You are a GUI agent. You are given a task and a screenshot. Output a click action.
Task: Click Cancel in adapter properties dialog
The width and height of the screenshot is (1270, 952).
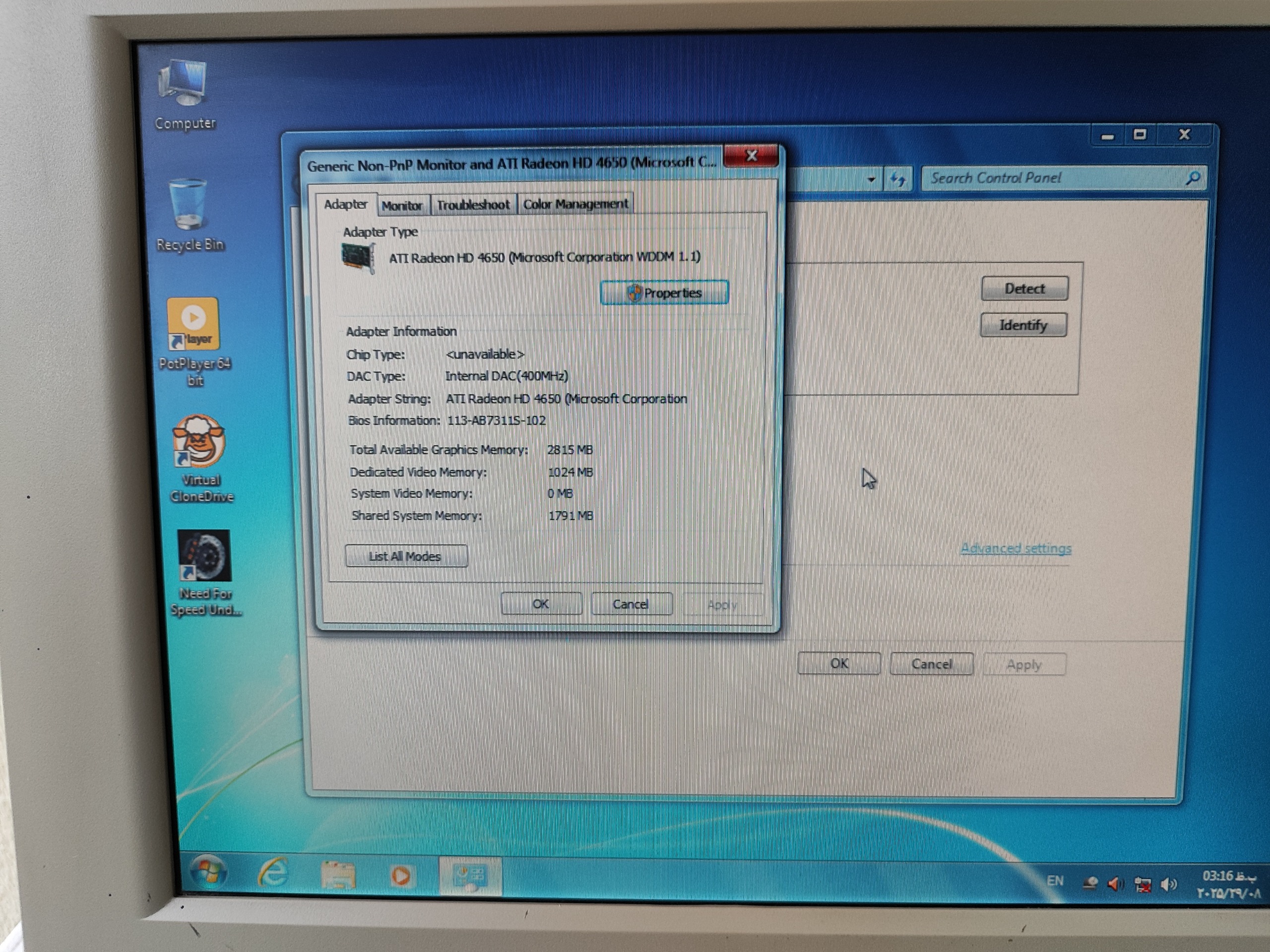[631, 604]
